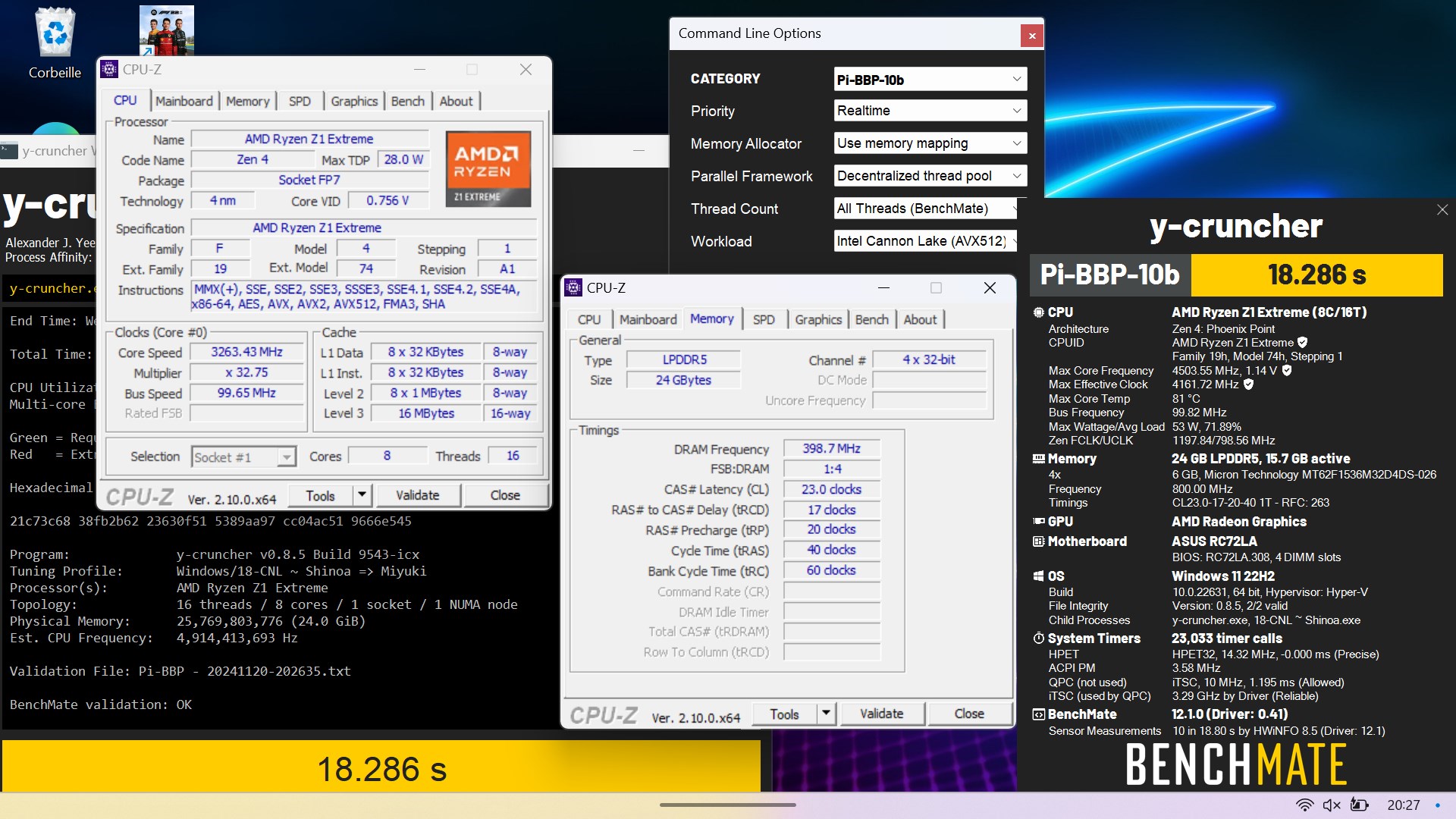Open Bench tab in CPU-Z CPU window

(x=408, y=102)
